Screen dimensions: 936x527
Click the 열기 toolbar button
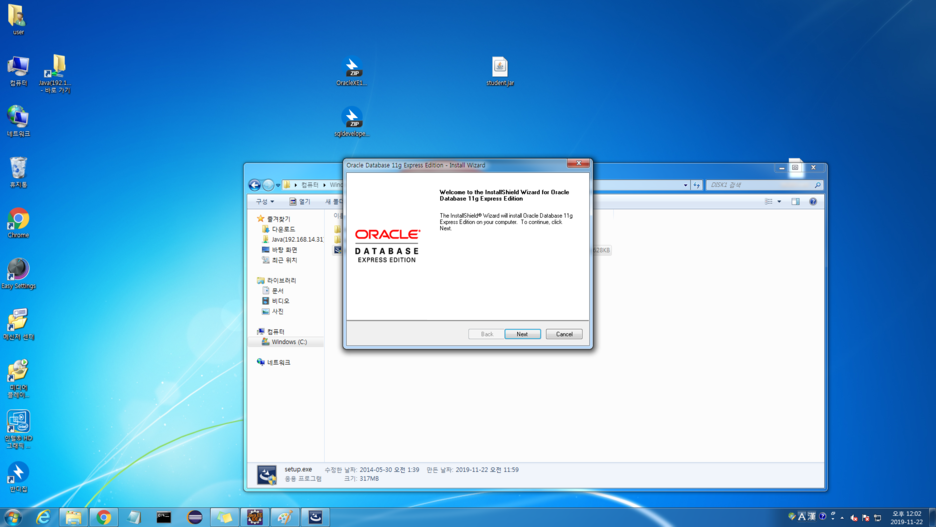click(300, 202)
